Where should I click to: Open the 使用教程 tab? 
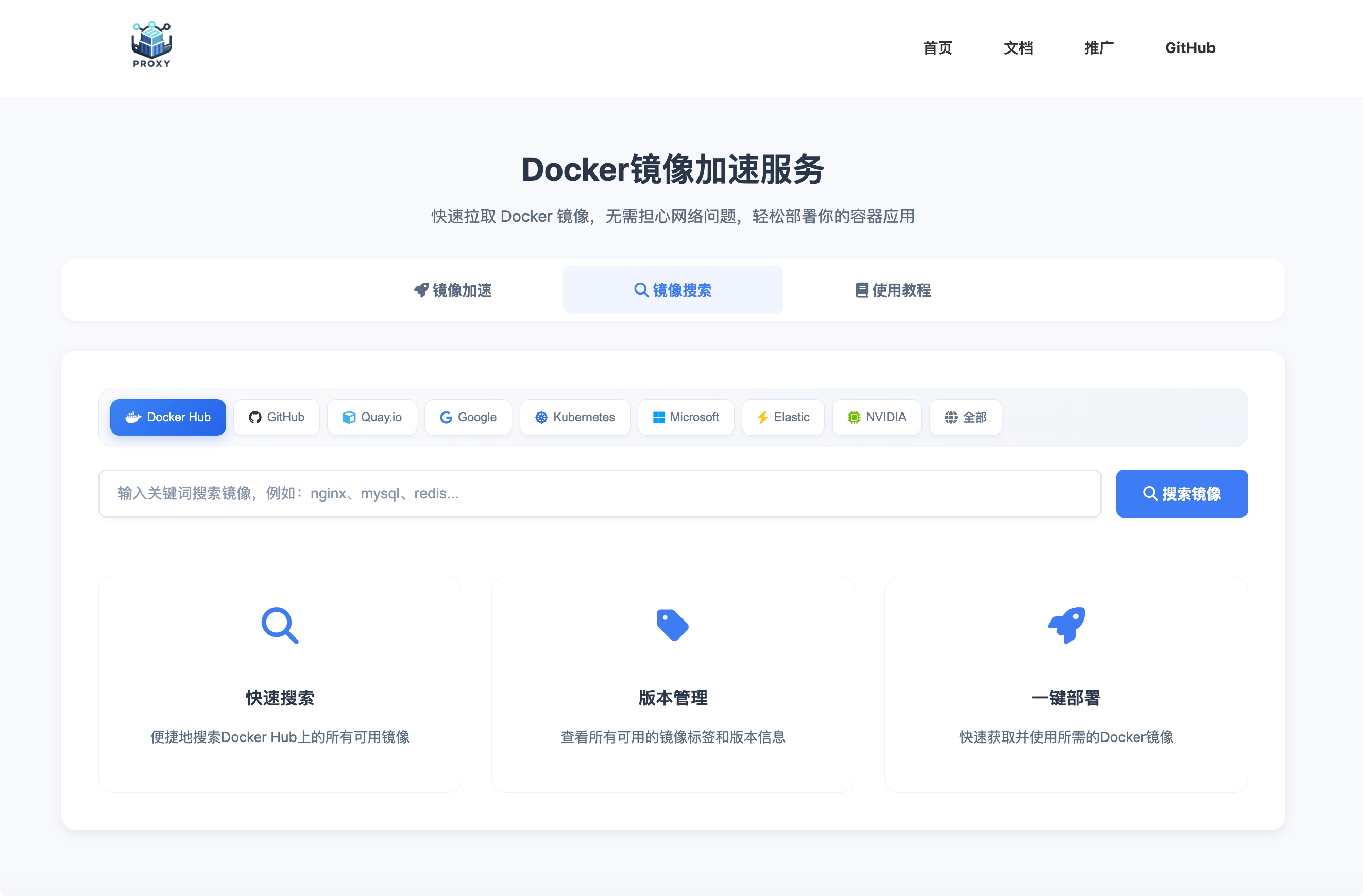(893, 290)
